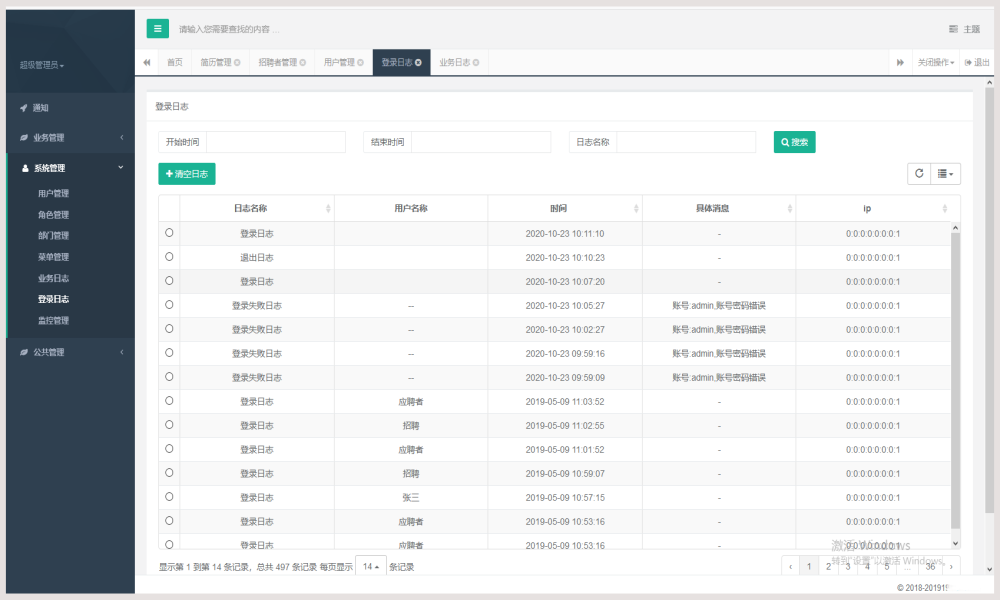Open the 主题 theme settings in the top bar
This screenshot has width=1000, height=600.
point(964,29)
